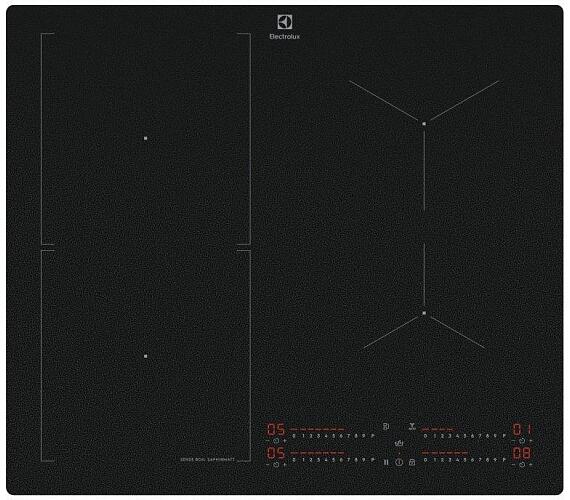Tap the padlock child-lock symbol

[412, 462]
